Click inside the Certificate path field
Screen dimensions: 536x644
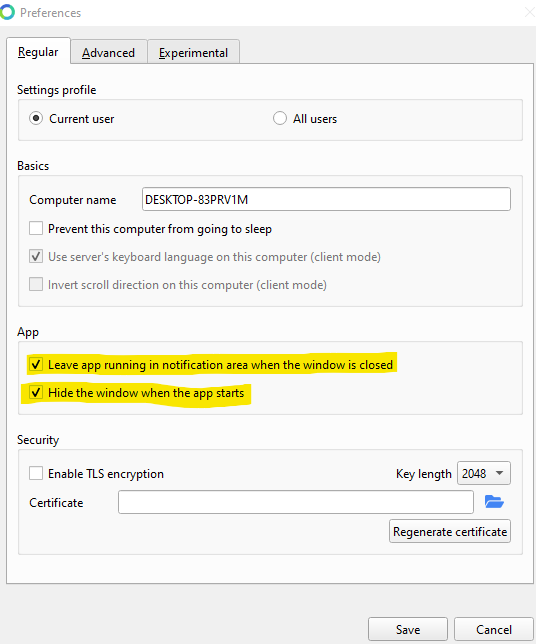(296, 502)
